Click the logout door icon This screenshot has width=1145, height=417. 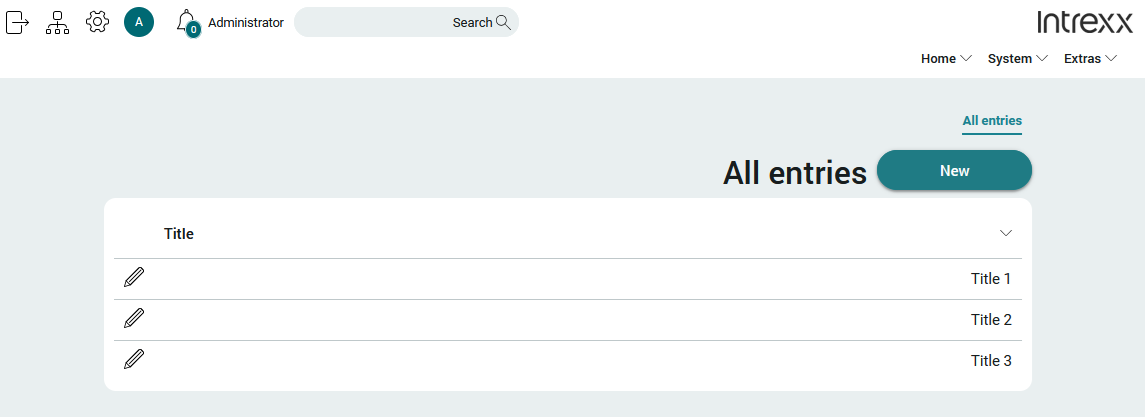point(18,23)
